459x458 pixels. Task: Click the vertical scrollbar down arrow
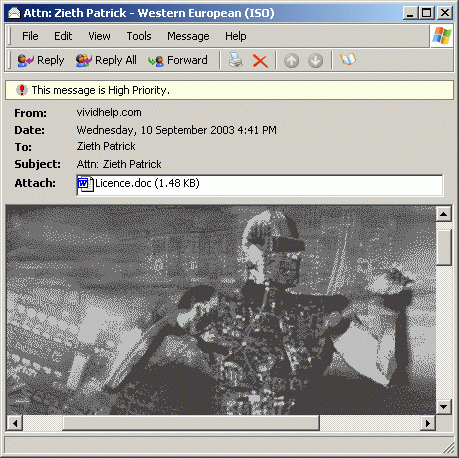pyautogui.click(x=443, y=407)
